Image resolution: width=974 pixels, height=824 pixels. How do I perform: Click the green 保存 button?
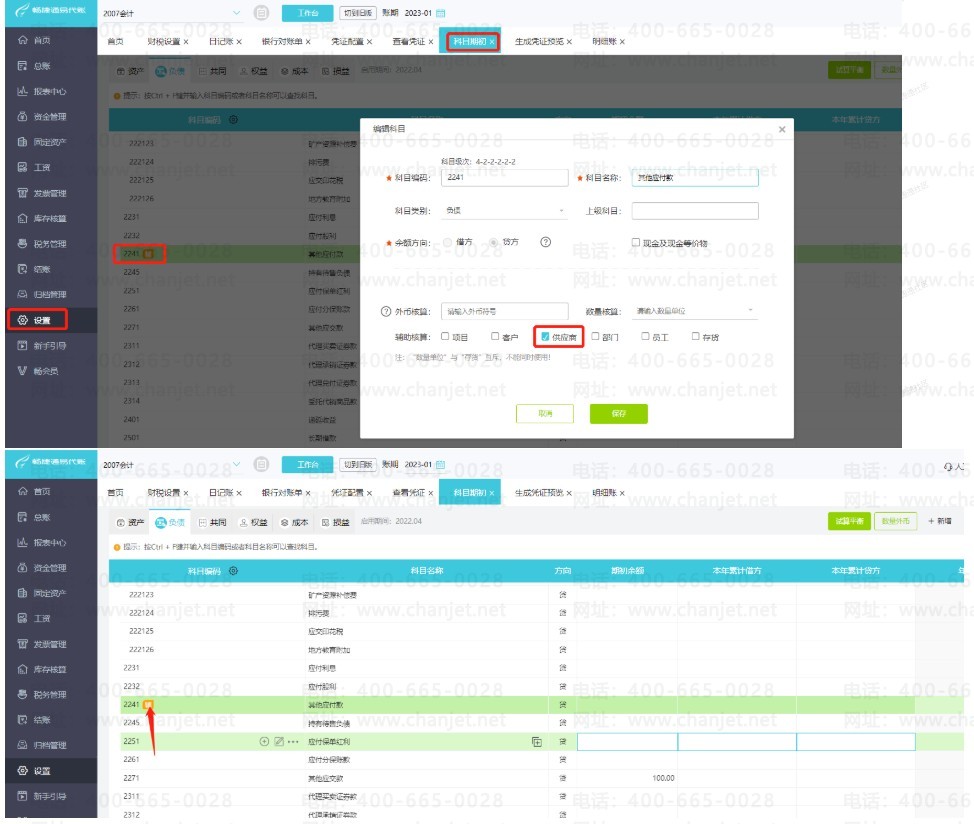coord(619,414)
